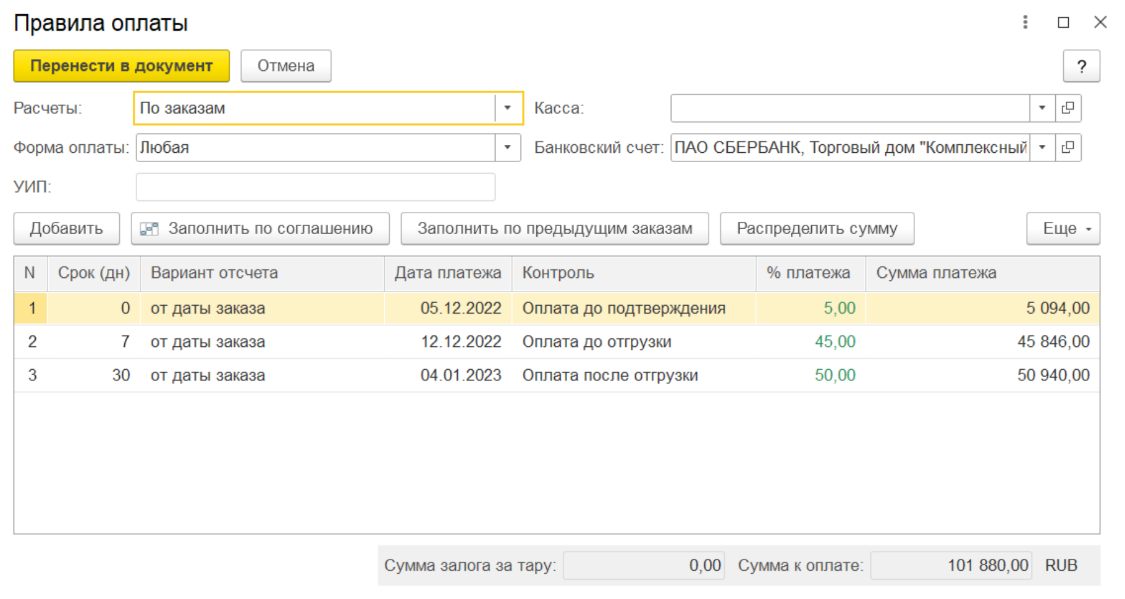Open the three-dot window menu
The height and width of the screenshot is (599, 1125).
point(1026,22)
